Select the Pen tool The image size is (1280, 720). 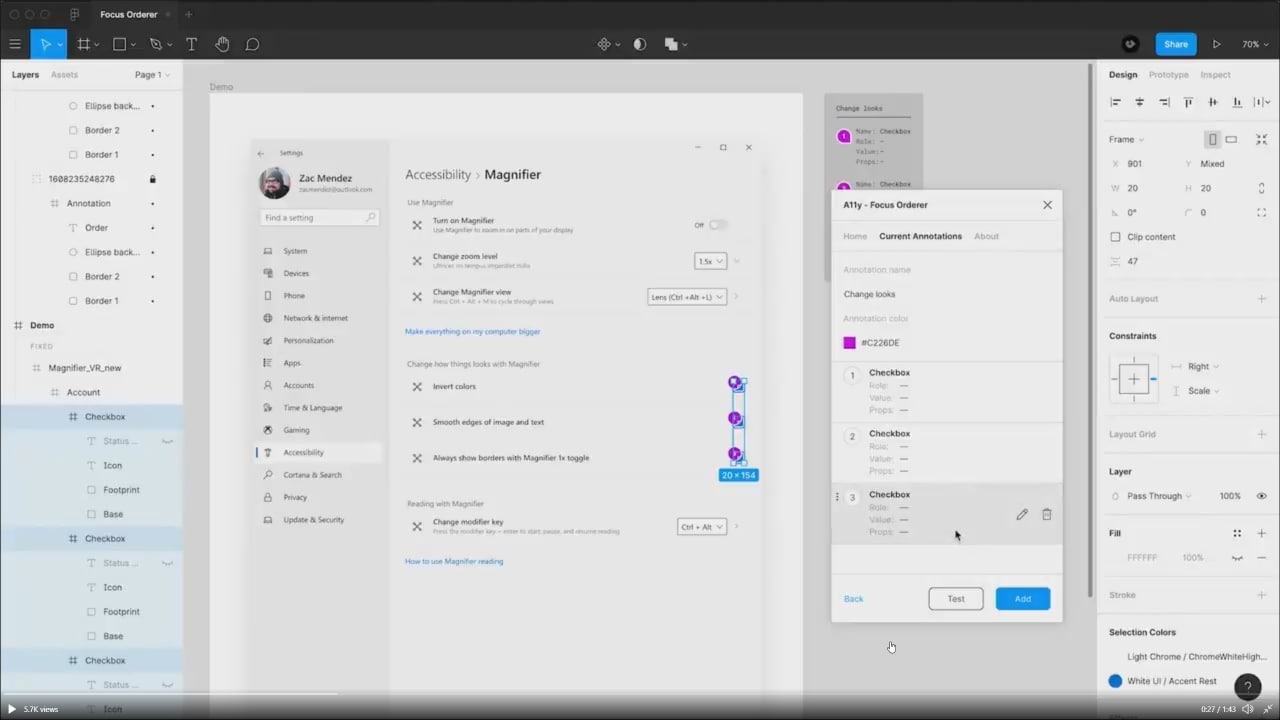pos(155,44)
